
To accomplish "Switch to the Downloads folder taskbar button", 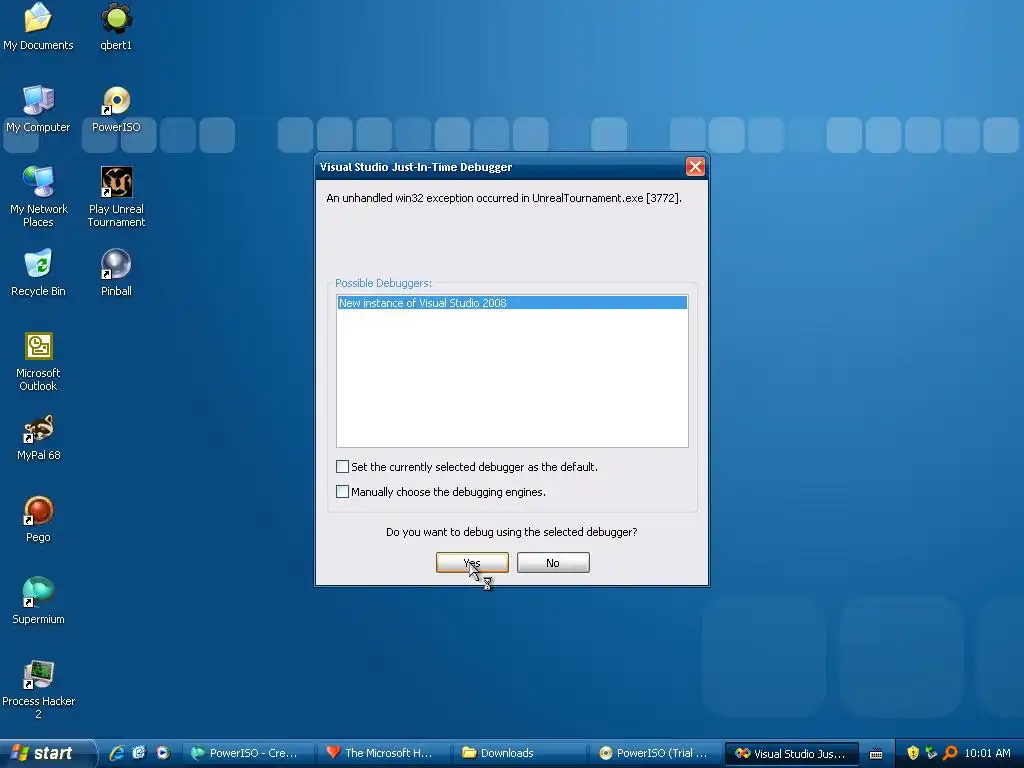I will [520, 753].
